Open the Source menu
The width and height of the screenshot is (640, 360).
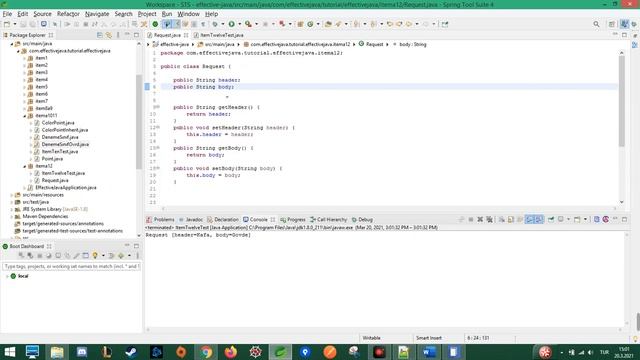click(x=42, y=14)
